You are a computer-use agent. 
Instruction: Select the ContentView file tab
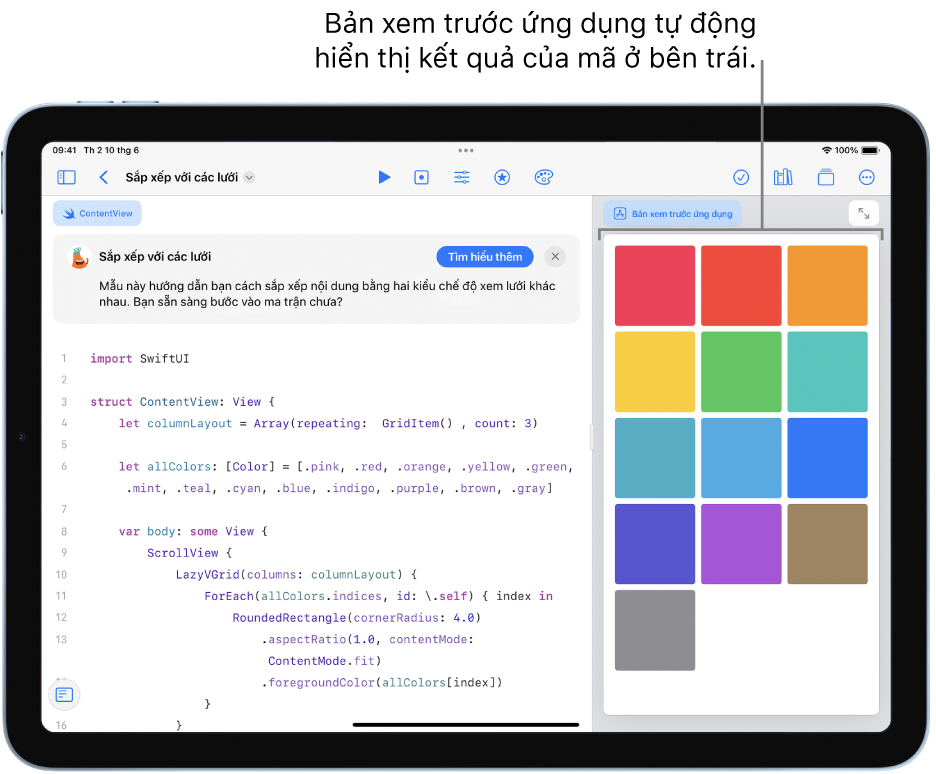[97, 214]
